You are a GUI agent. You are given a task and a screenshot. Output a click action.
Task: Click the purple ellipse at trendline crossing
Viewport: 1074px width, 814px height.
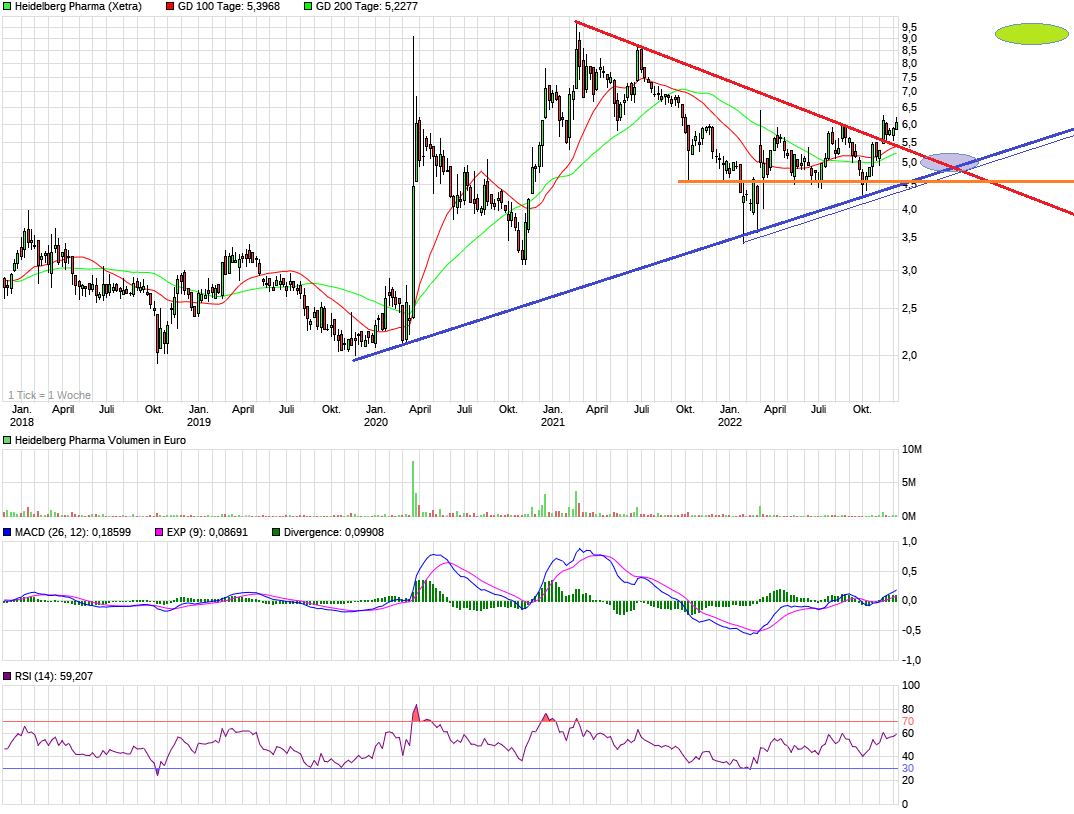[949, 162]
